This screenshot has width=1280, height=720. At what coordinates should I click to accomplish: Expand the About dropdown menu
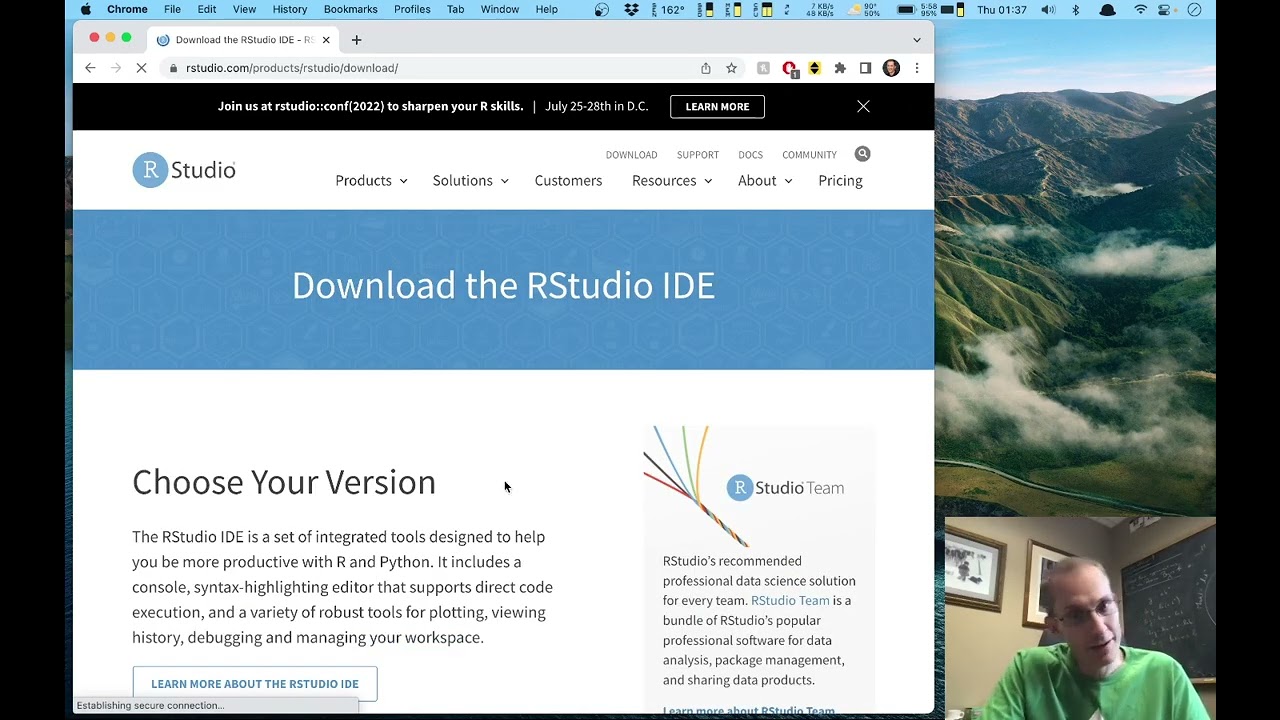tap(765, 180)
